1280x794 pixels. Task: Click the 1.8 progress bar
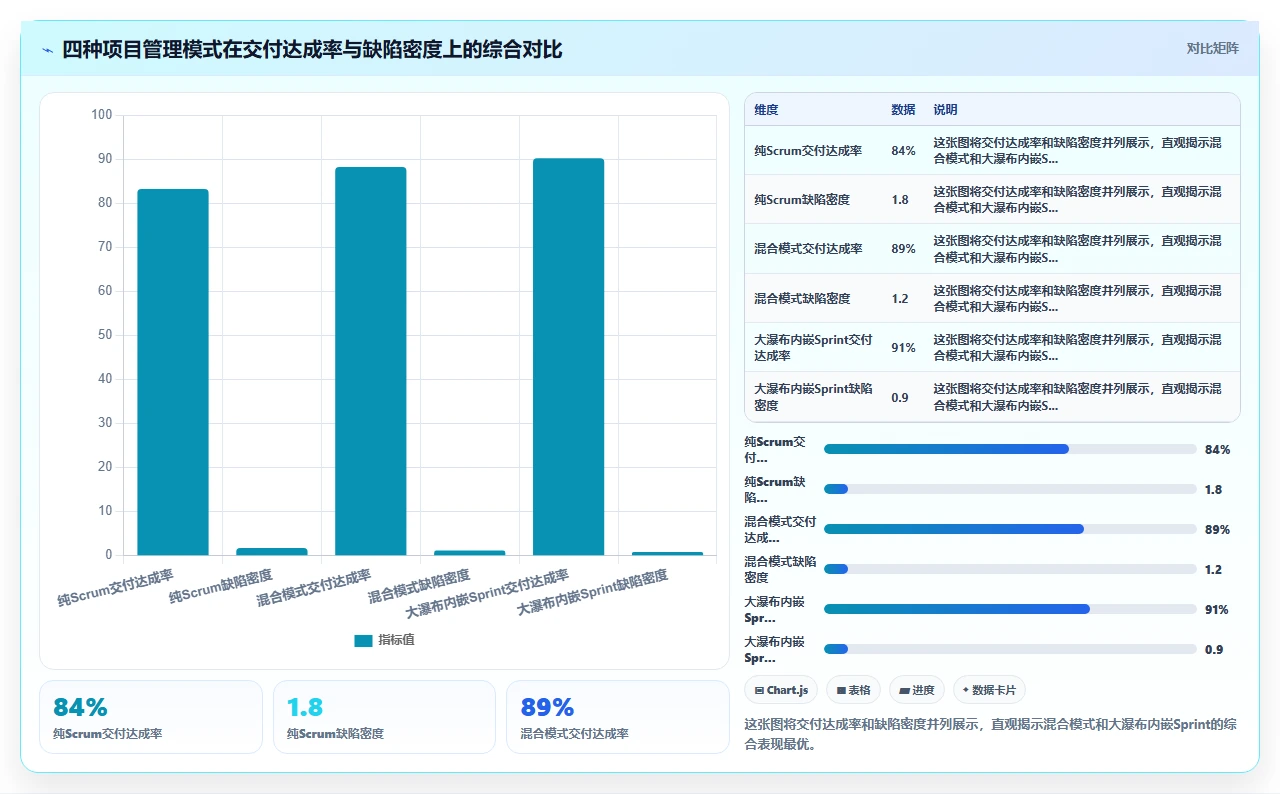click(x=1010, y=489)
